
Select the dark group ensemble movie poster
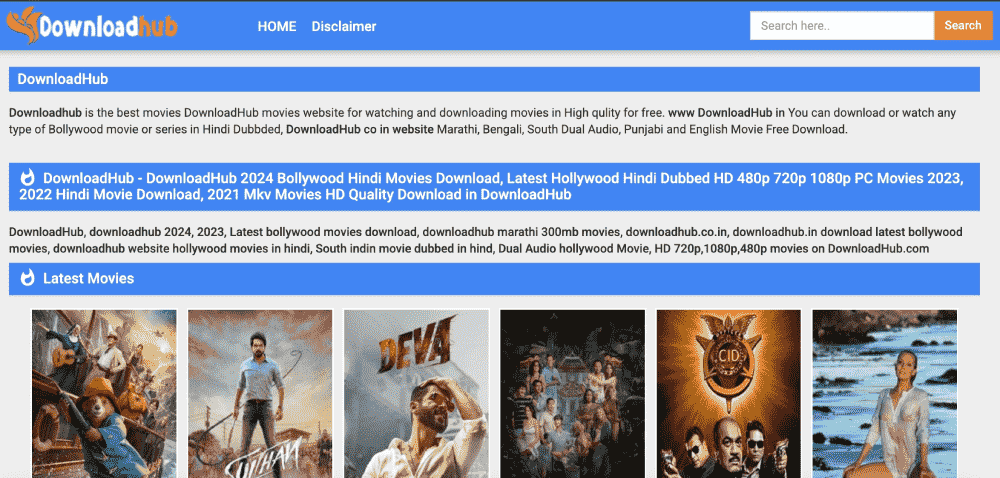coord(572,393)
